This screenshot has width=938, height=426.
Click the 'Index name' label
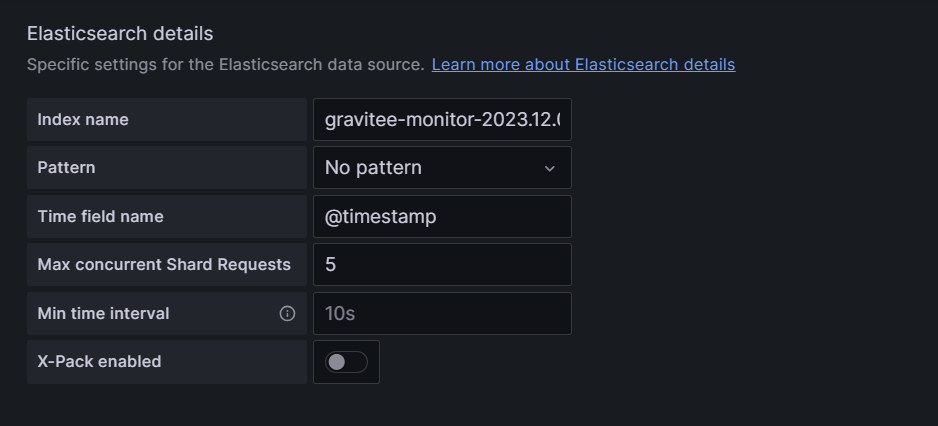tap(83, 119)
